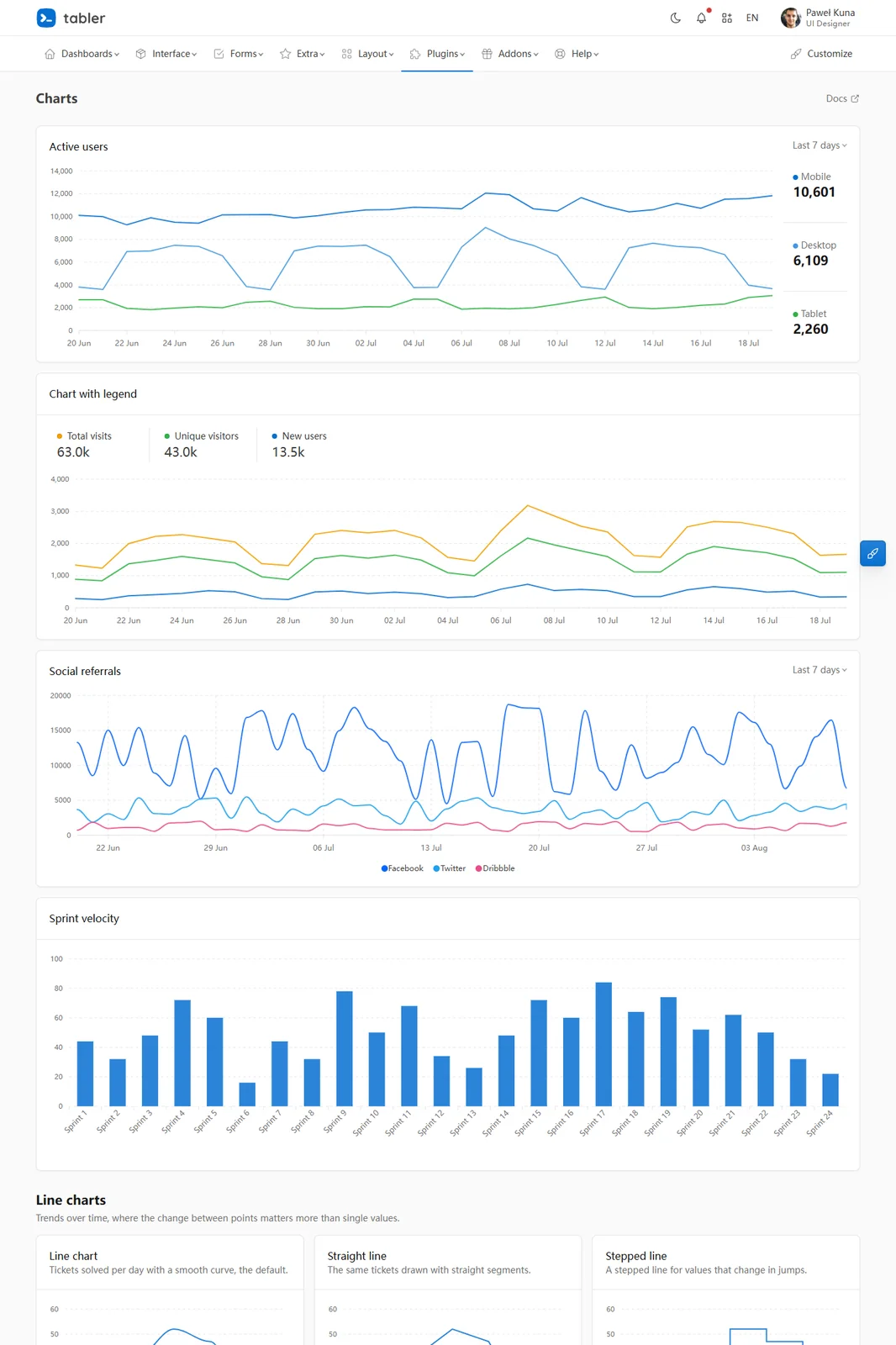
Task: Open Active users Last 7 days dropdown
Action: point(820,145)
